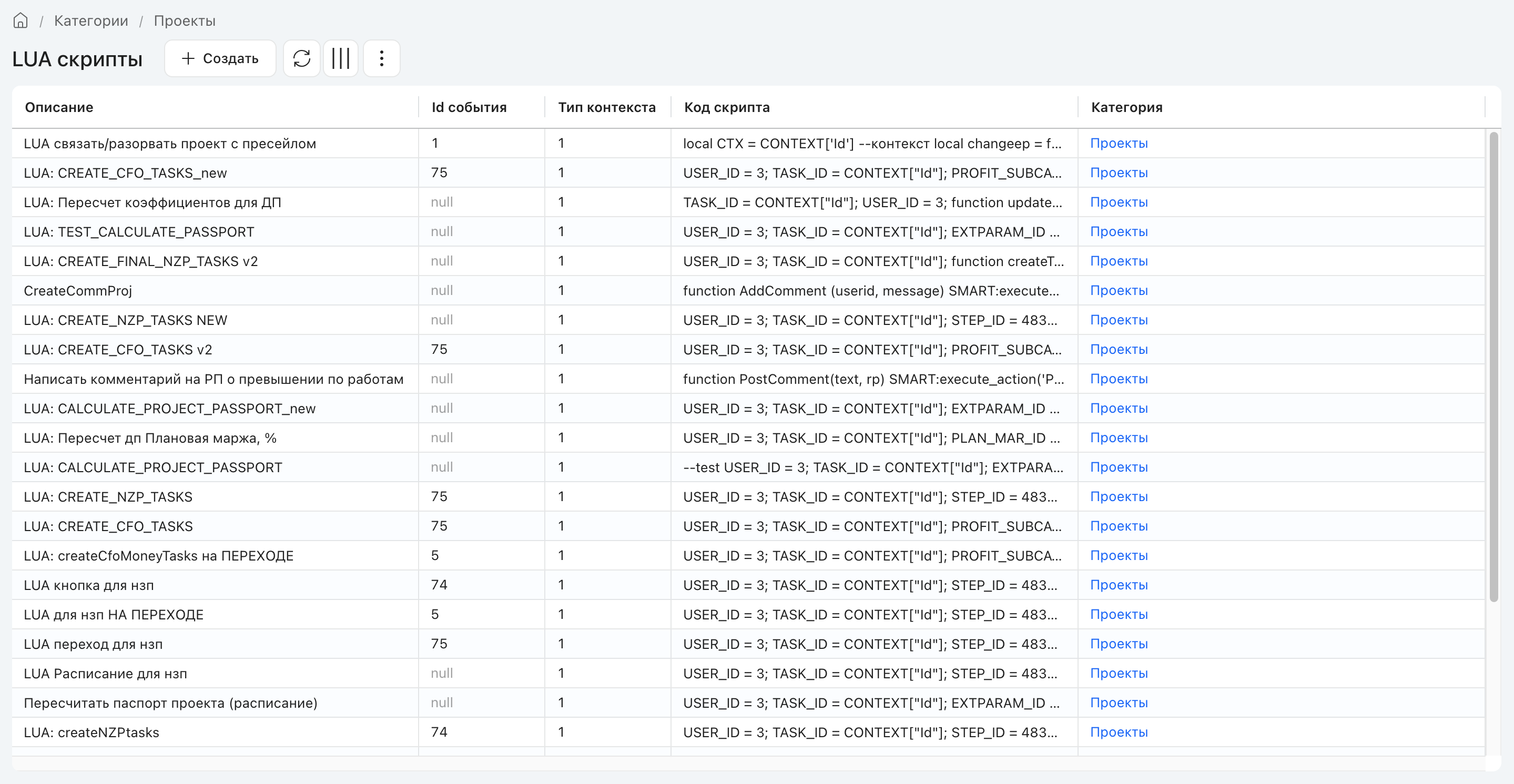Click script code starting function AddComment

(871, 290)
